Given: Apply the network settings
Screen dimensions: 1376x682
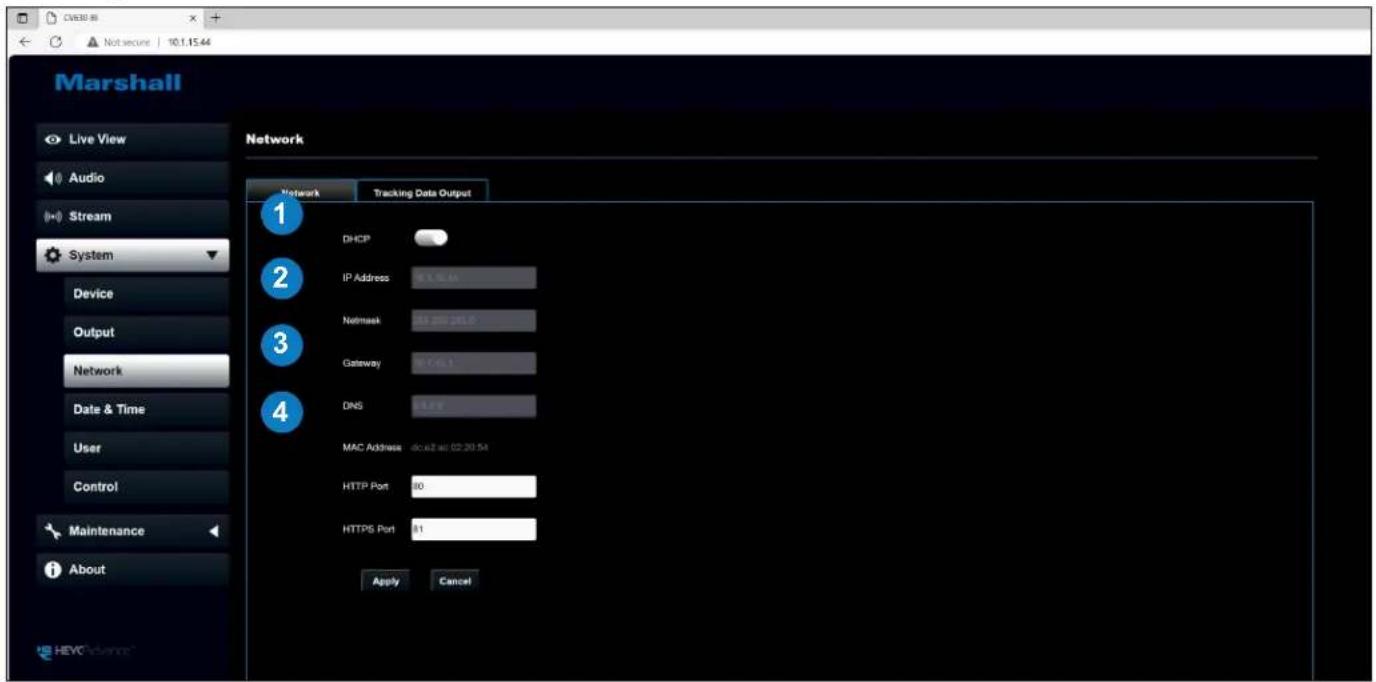Looking at the screenshot, I should (385, 581).
